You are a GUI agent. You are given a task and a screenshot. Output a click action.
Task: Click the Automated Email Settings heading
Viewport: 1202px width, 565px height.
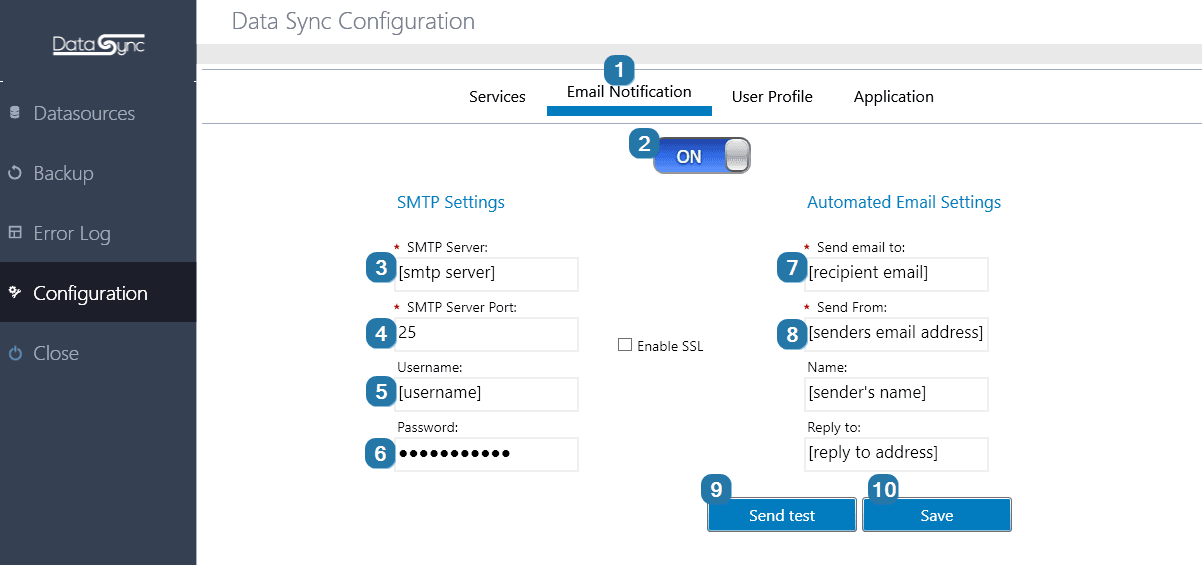tap(904, 202)
